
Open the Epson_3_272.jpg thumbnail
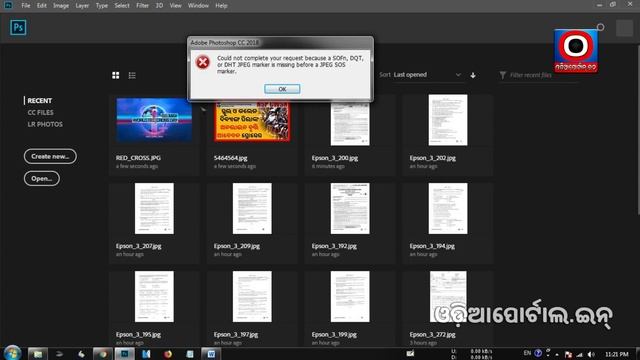(x=448, y=296)
